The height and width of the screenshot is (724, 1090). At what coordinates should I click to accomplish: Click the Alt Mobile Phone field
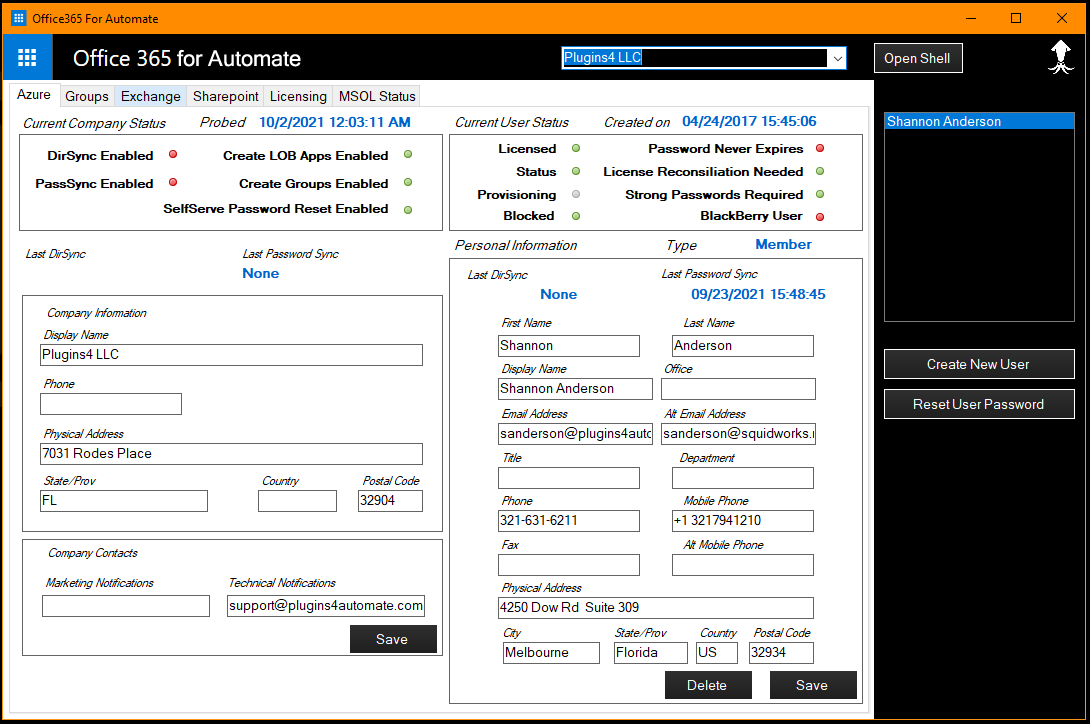click(742, 565)
